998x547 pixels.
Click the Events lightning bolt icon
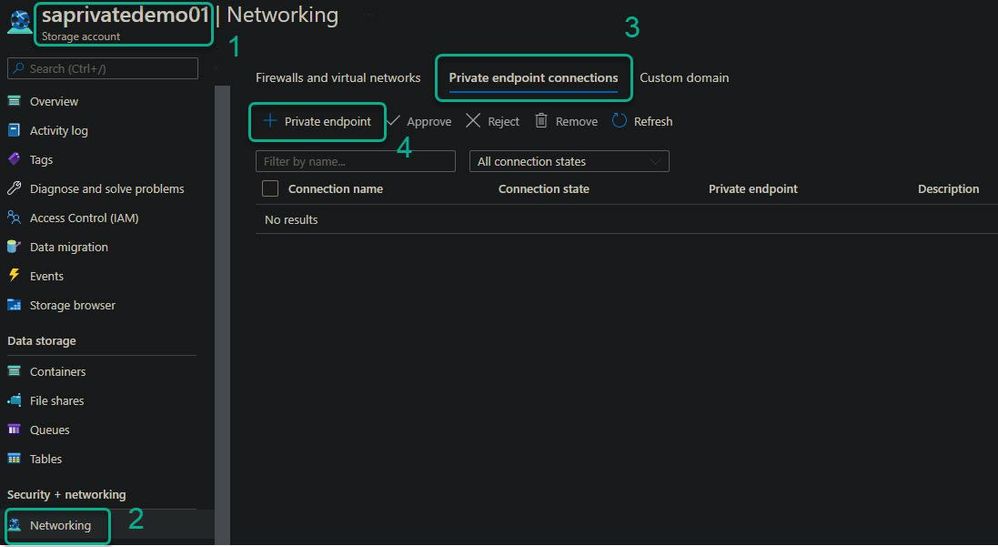(14, 276)
